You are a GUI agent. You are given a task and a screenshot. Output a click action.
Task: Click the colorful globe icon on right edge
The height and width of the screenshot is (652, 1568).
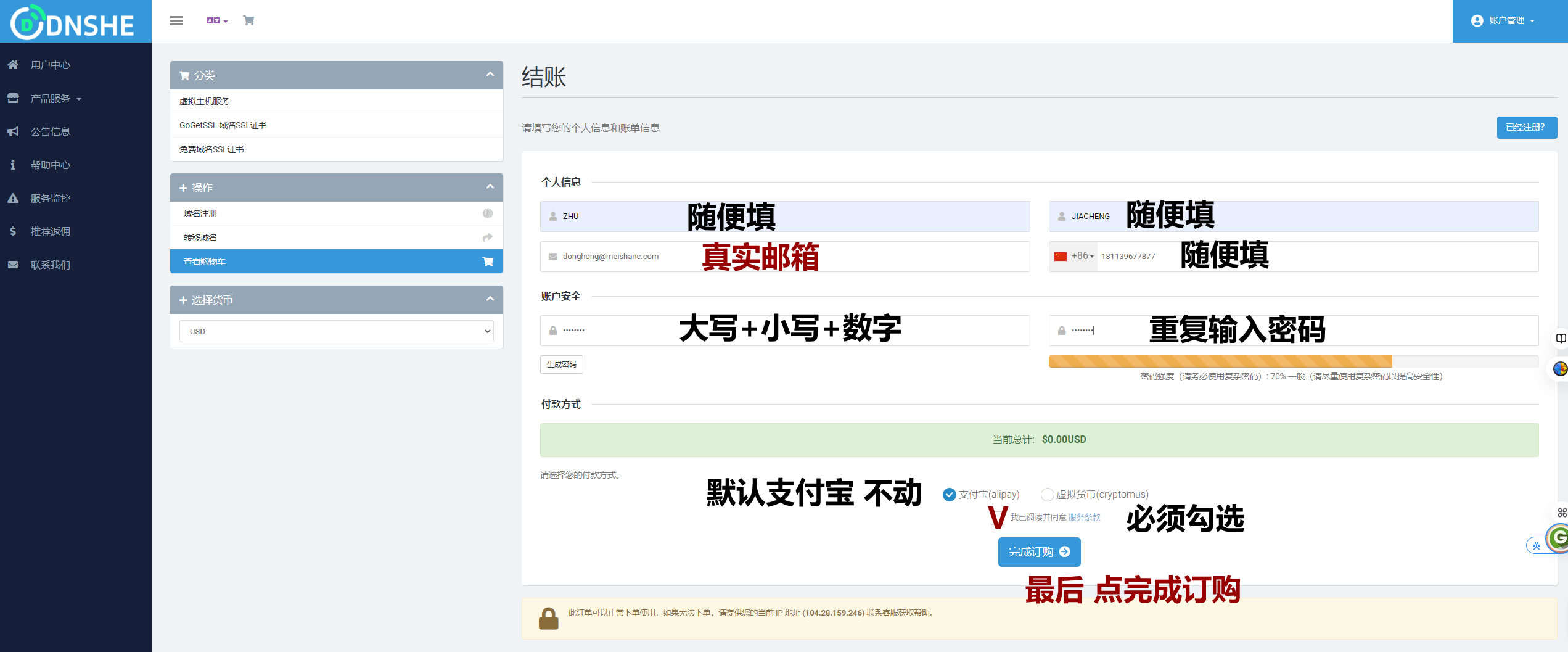(x=1560, y=369)
